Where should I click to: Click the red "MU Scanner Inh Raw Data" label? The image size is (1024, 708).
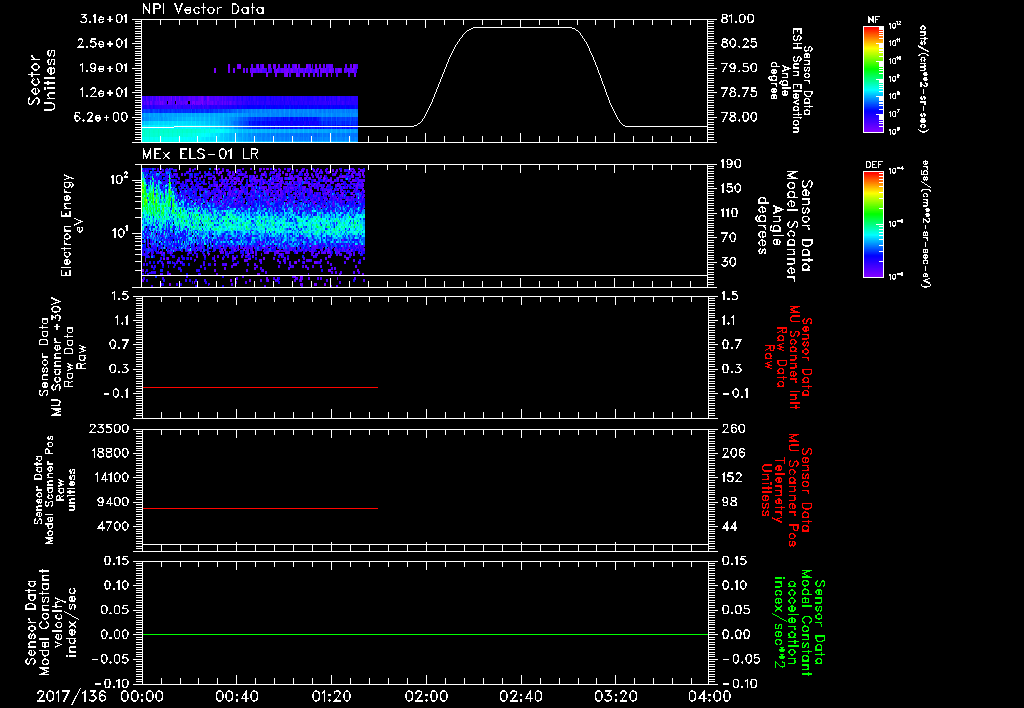(x=787, y=356)
